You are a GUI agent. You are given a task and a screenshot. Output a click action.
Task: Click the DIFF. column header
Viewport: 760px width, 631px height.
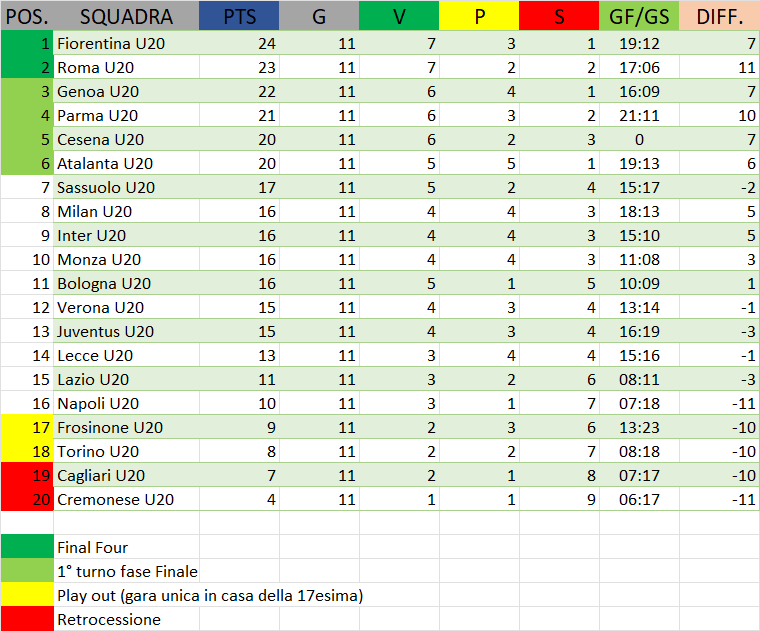pyautogui.click(x=719, y=17)
